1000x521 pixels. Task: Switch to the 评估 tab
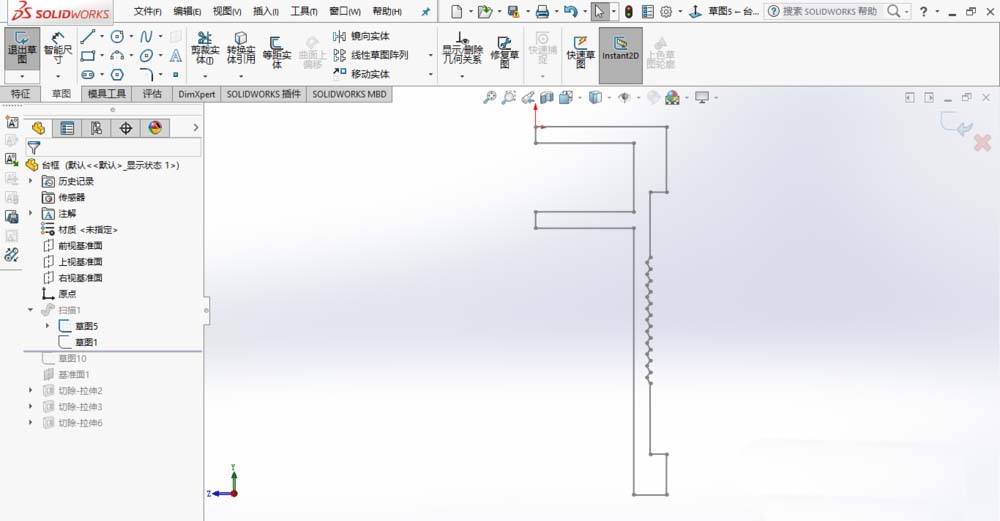pos(152,94)
